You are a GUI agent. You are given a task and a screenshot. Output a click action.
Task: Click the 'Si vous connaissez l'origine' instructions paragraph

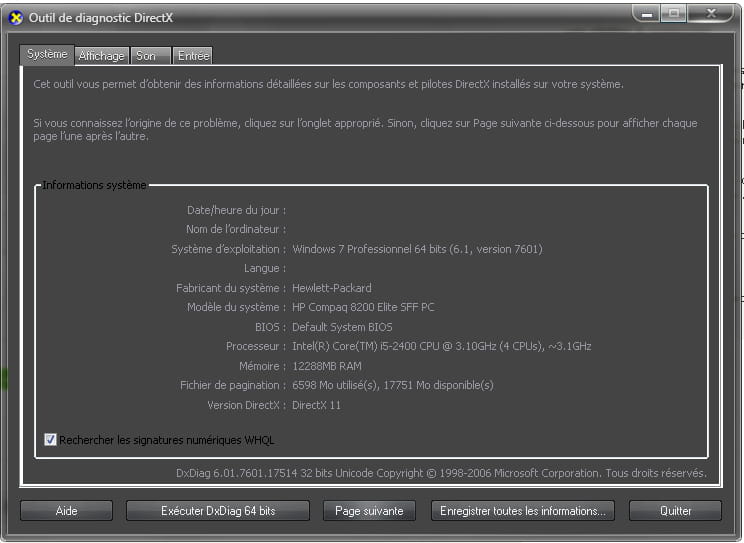pyautogui.click(x=365, y=130)
